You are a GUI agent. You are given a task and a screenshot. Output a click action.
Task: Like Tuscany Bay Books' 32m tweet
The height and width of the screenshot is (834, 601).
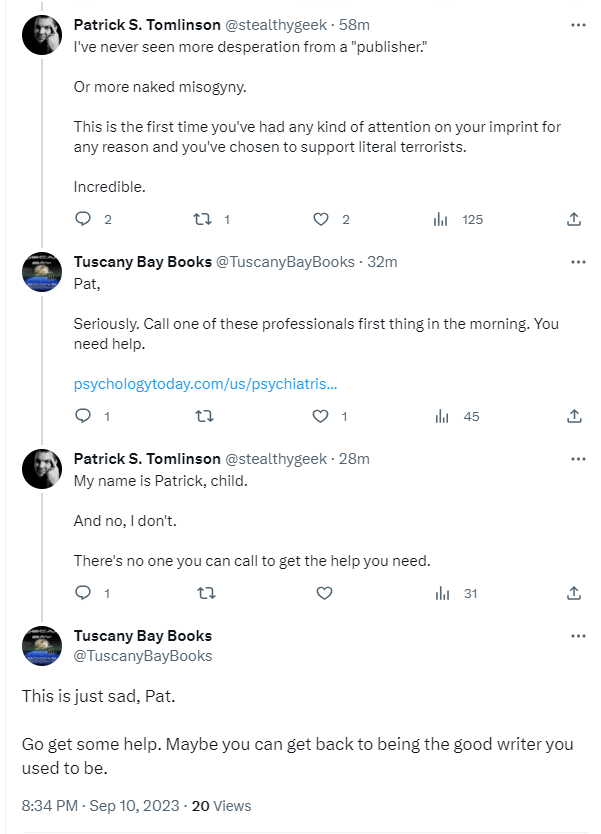point(321,416)
